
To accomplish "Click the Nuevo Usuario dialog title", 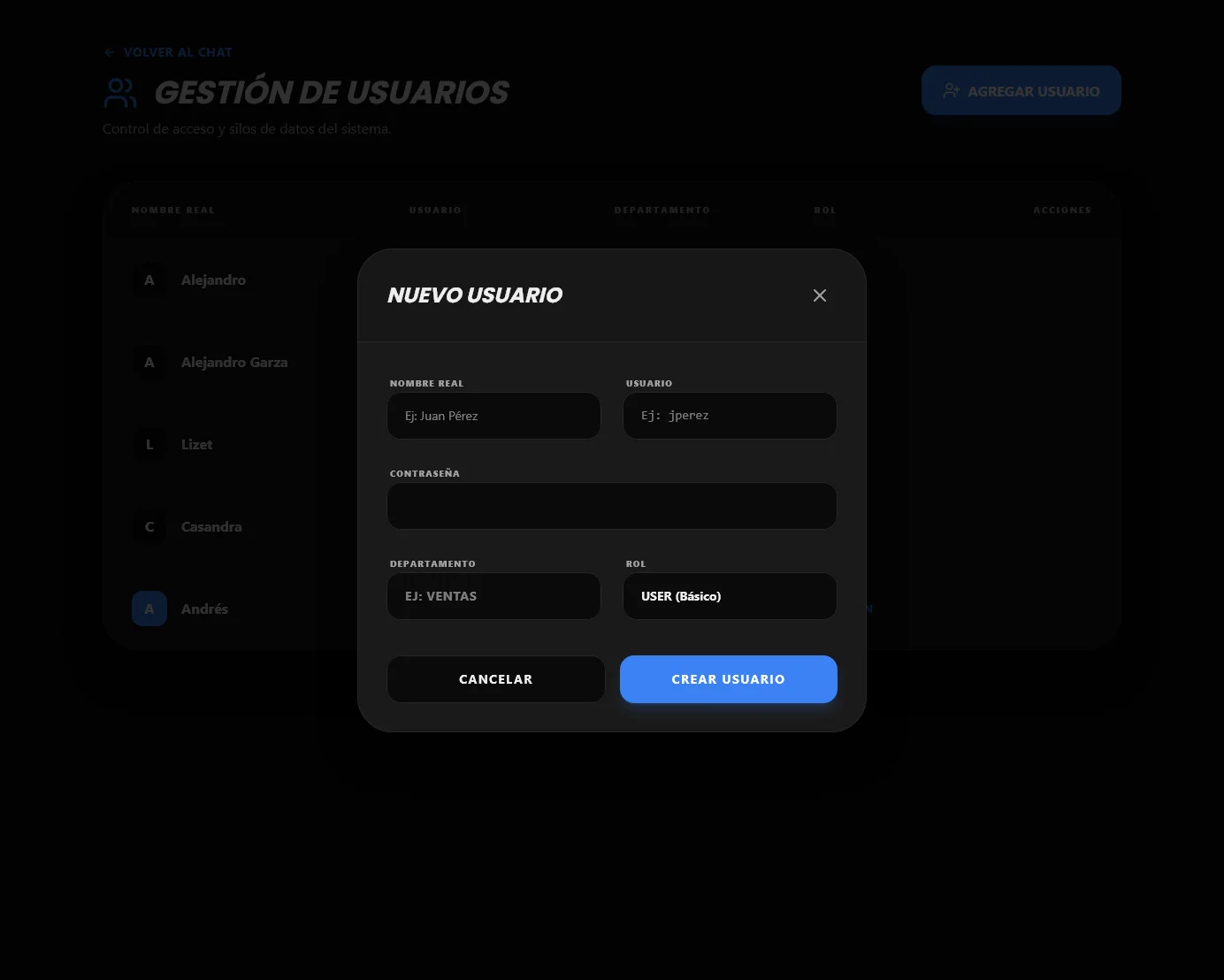I will 475,295.
